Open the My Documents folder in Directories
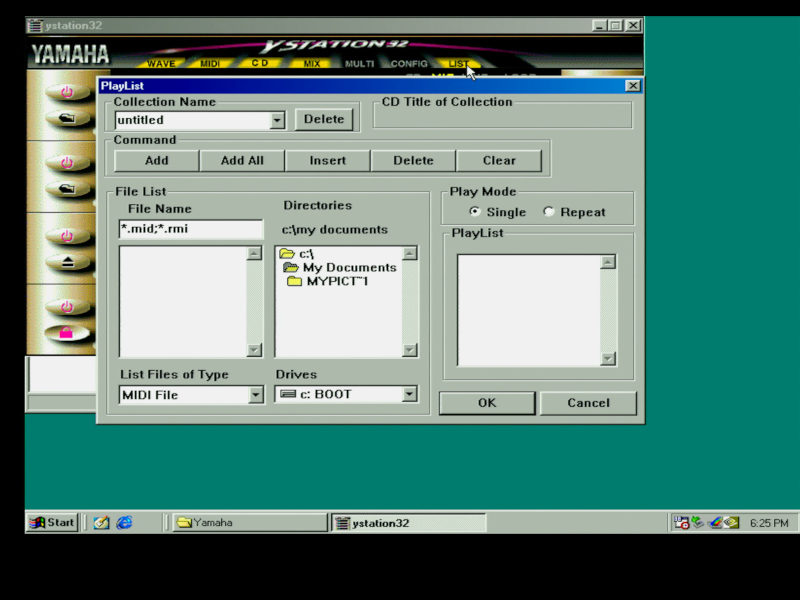The image size is (800, 600). pos(348,268)
